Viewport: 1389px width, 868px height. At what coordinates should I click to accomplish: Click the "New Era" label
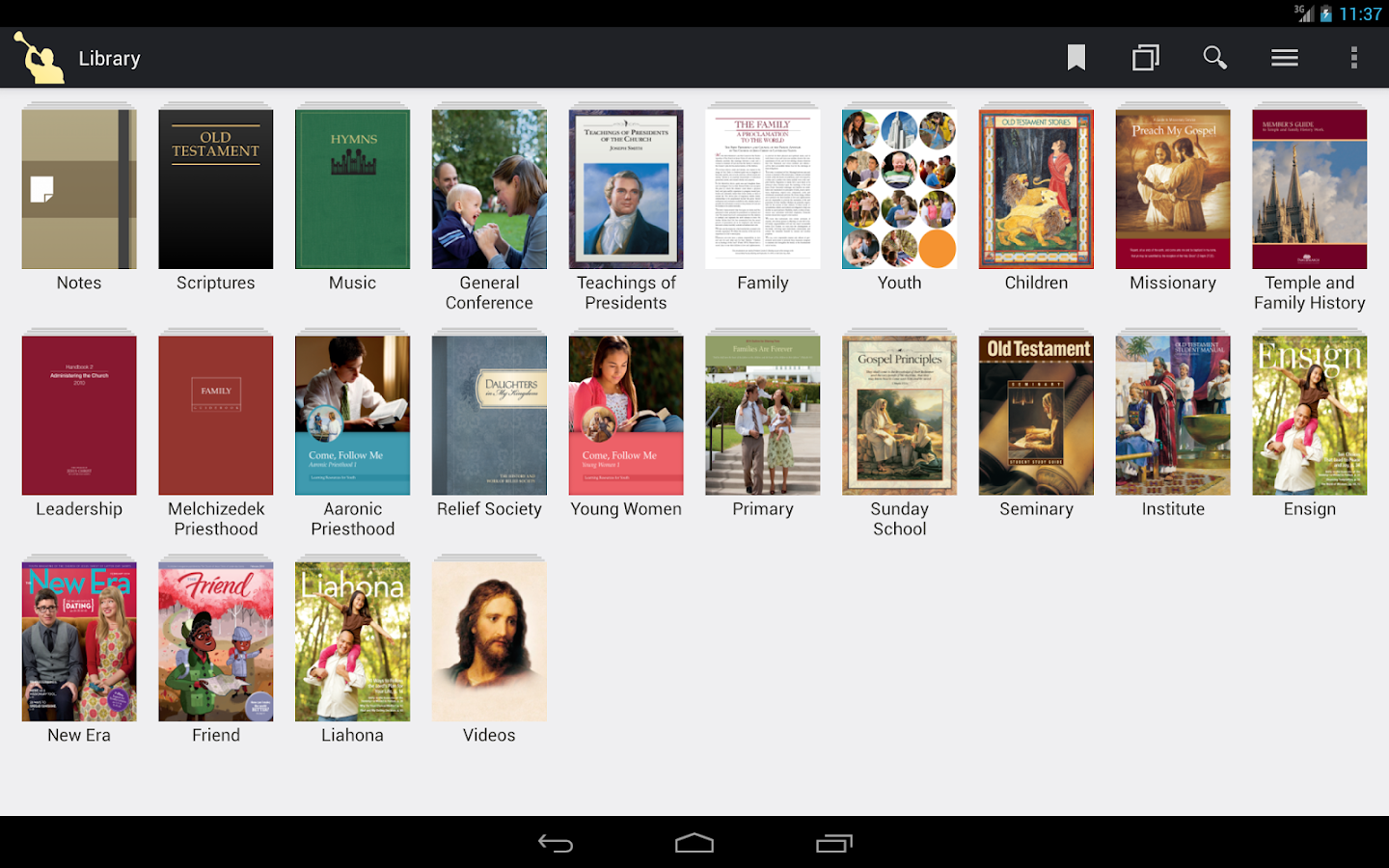click(x=79, y=735)
